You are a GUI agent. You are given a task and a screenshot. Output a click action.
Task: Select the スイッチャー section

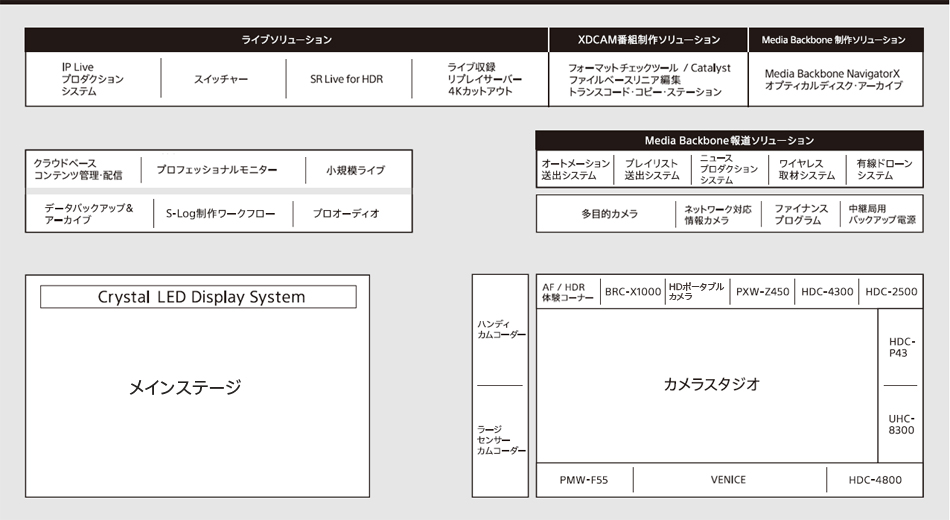point(221,79)
